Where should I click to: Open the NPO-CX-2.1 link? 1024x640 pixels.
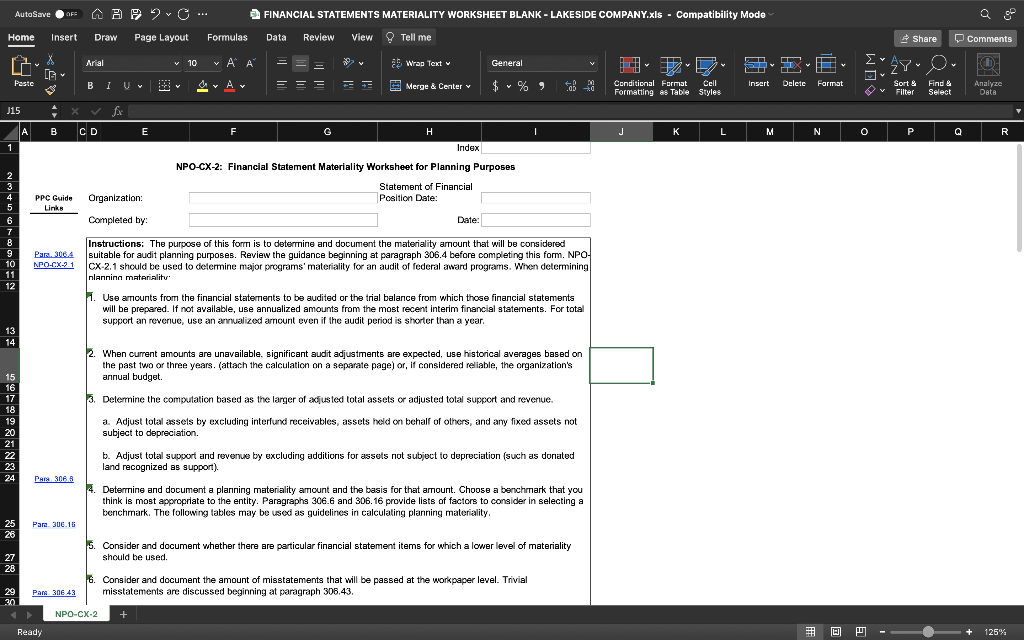point(54,264)
